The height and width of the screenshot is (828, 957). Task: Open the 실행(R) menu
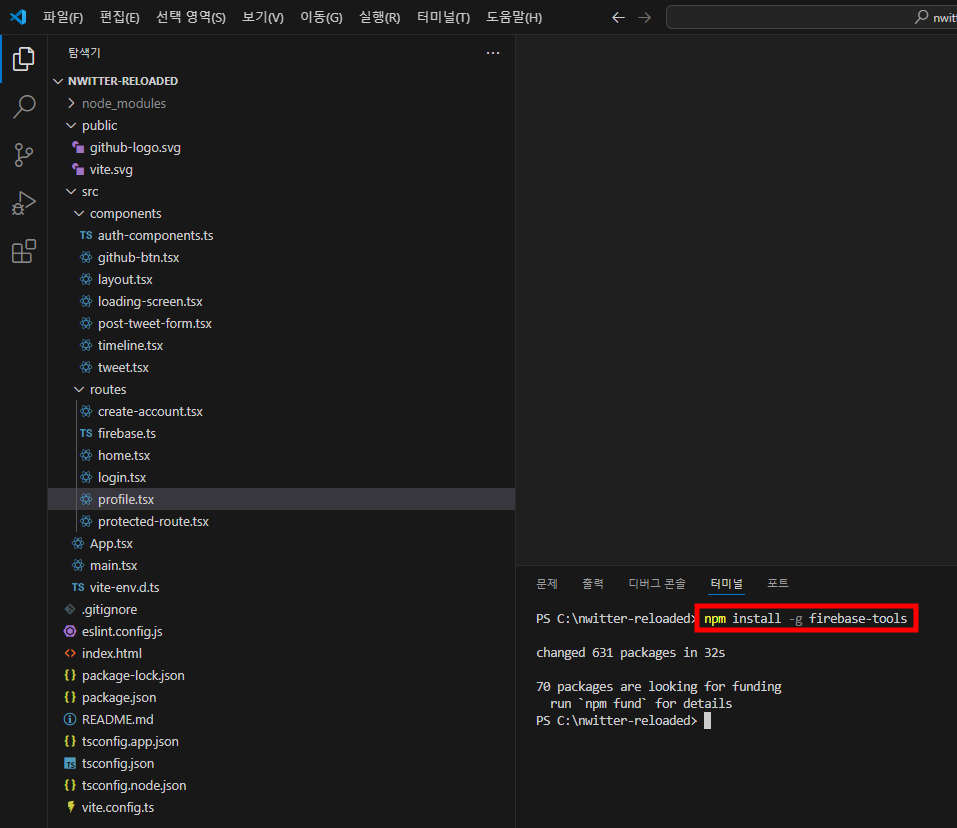pyautogui.click(x=379, y=18)
